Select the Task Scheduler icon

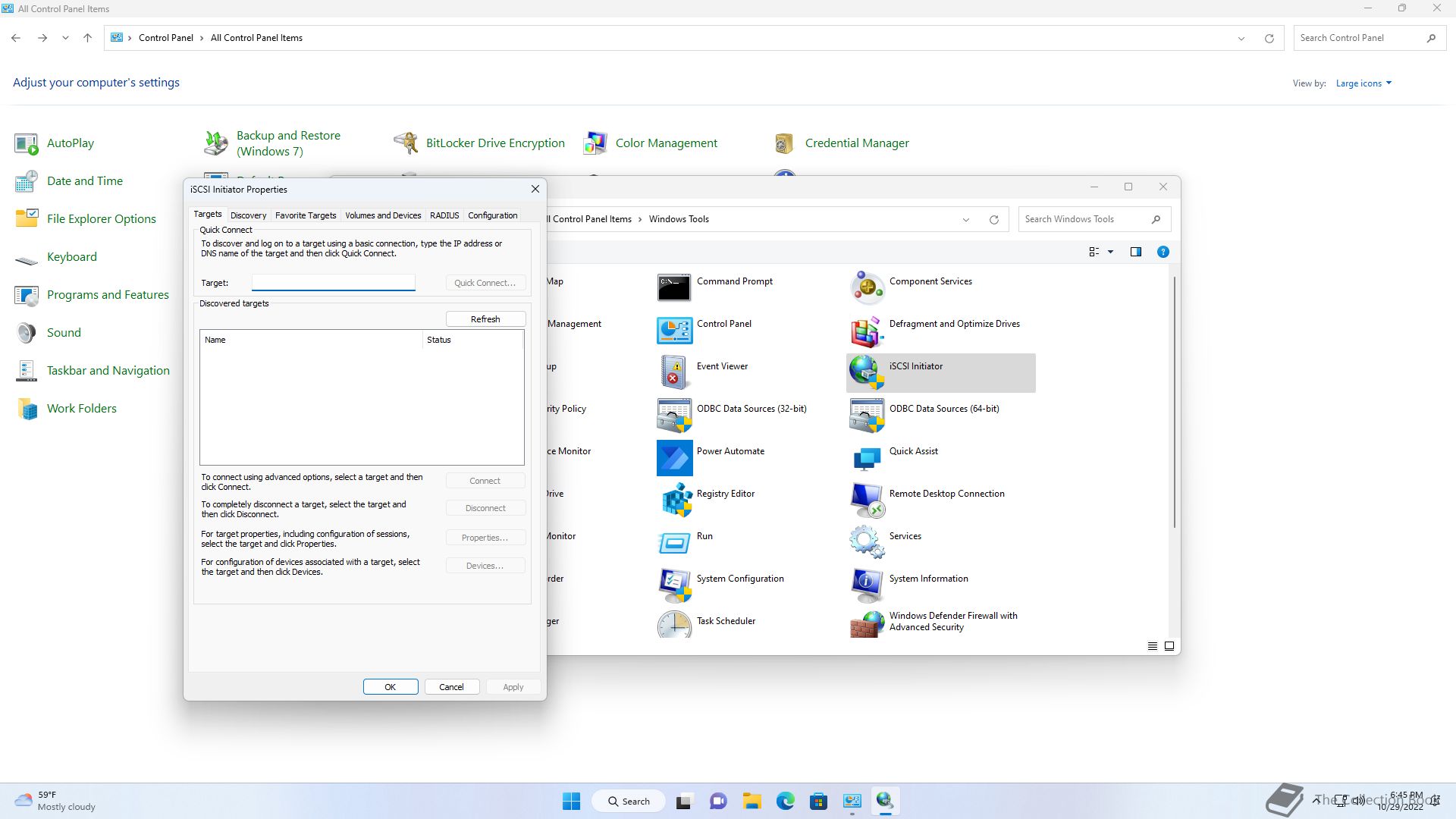point(674,624)
